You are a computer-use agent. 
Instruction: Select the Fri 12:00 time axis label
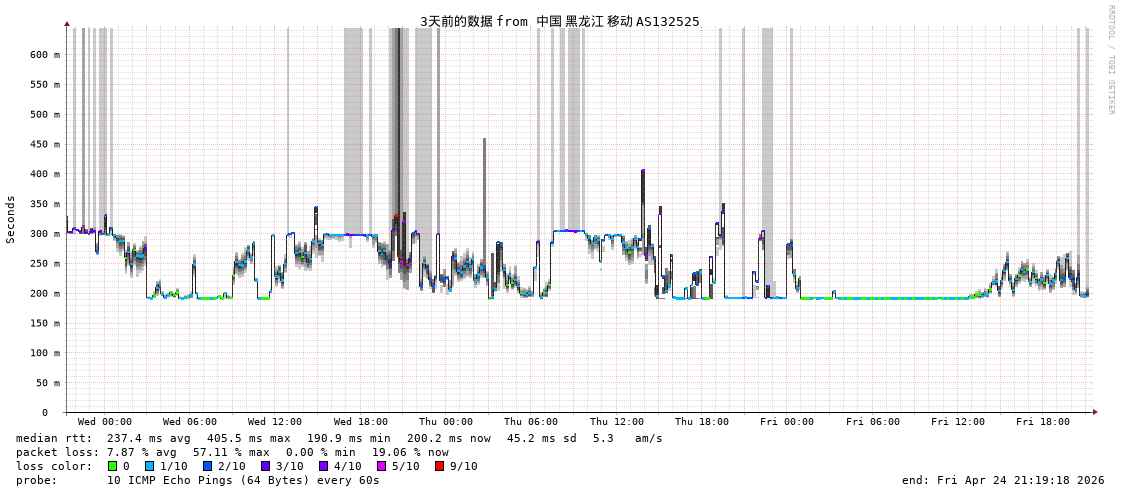tap(957, 422)
